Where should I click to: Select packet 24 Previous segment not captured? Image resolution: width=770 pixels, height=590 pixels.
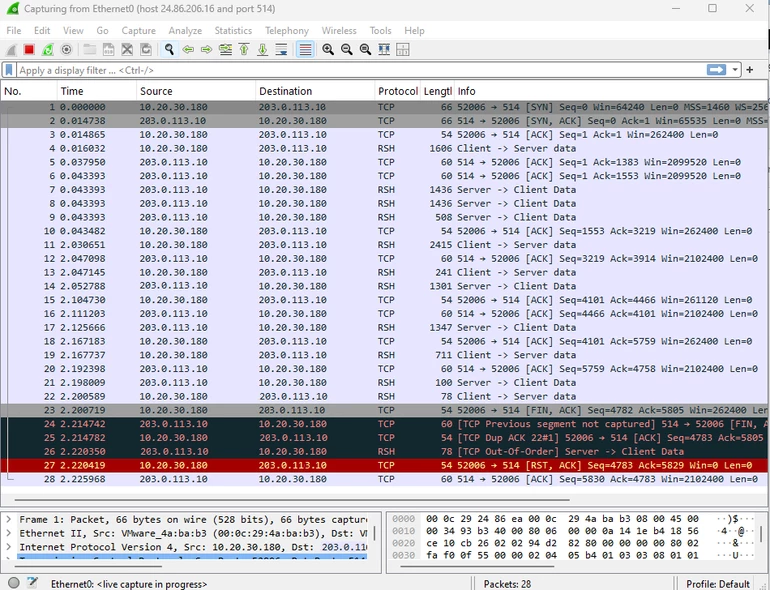point(384,424)
